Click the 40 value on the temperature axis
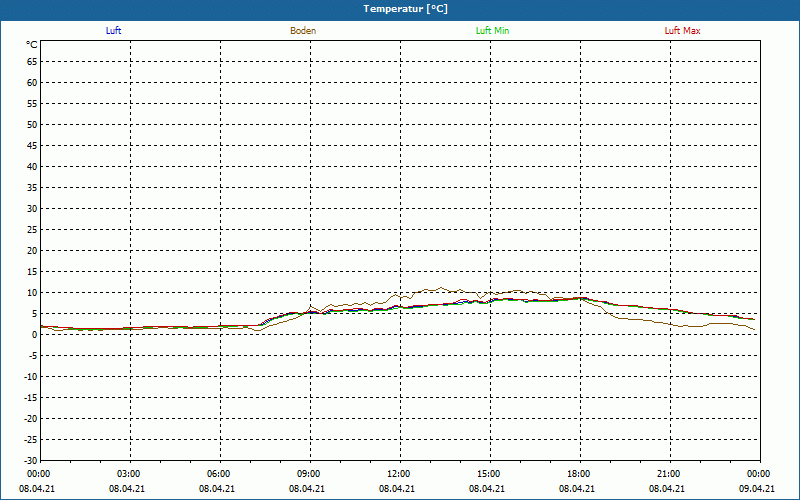 click(x=32, y=167)
